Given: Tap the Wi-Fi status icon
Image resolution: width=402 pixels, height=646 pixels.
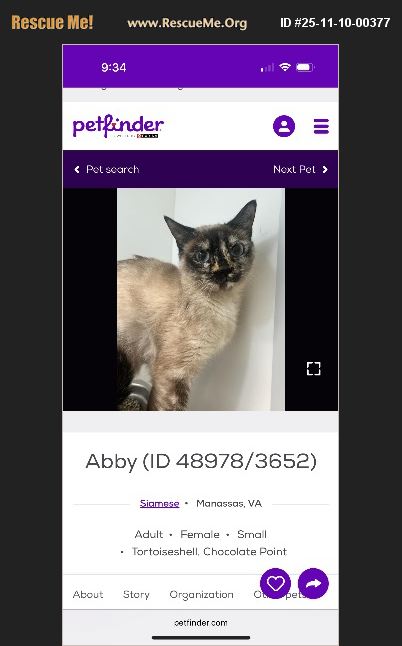Looking at the screenshot, I should [x=285, y=67].
